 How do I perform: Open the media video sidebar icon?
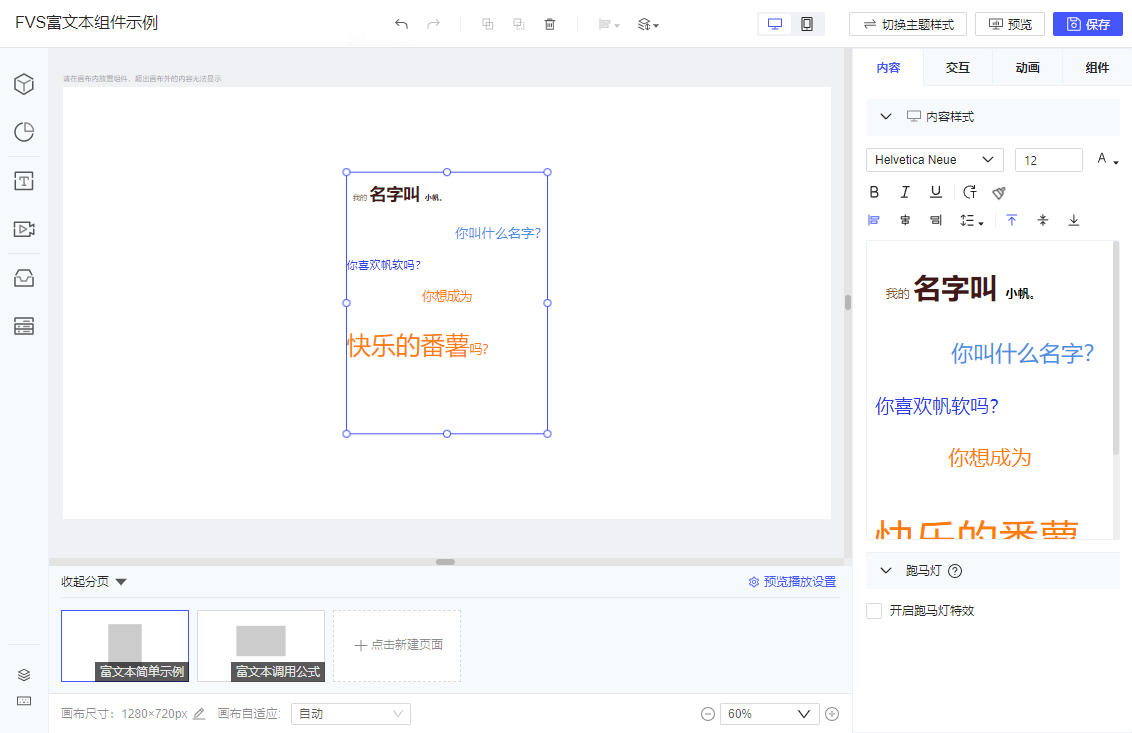(24, 229)
